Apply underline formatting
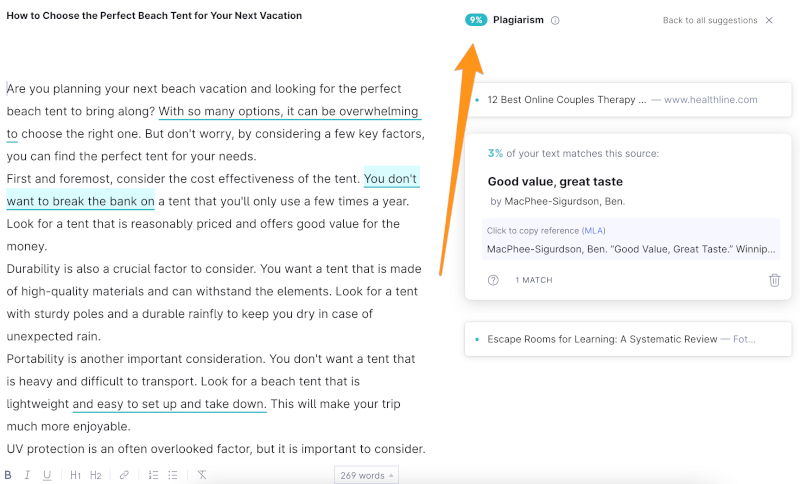 47,475
